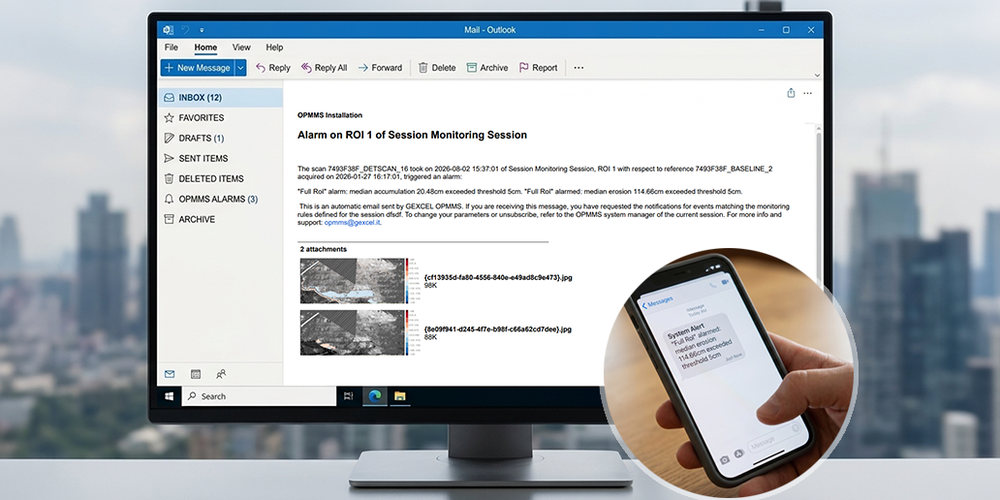The width and height of the screenshot is (1000, 500).
Task: Open the OPMMS Alarms (3) folder
Action: point(220,199)
